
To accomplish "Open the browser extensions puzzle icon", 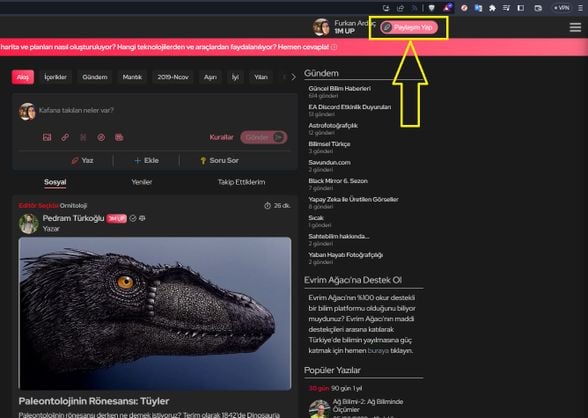I will point(492,8).
